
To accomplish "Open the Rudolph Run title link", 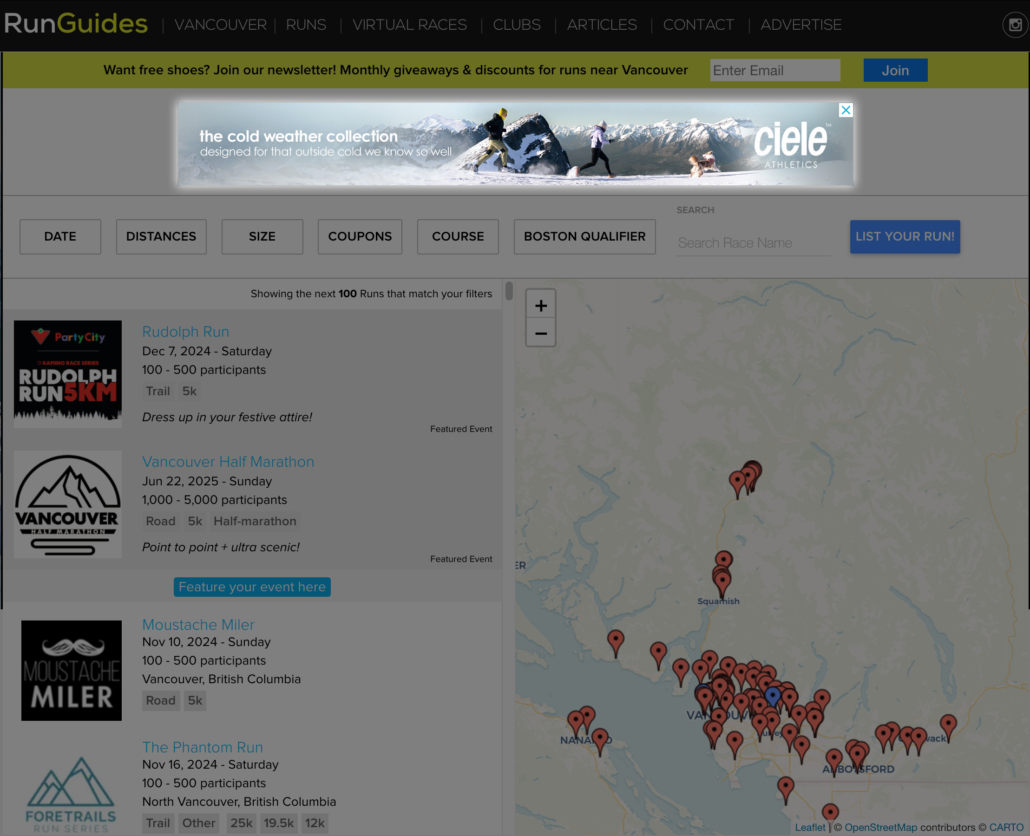I will click(185, 332).
